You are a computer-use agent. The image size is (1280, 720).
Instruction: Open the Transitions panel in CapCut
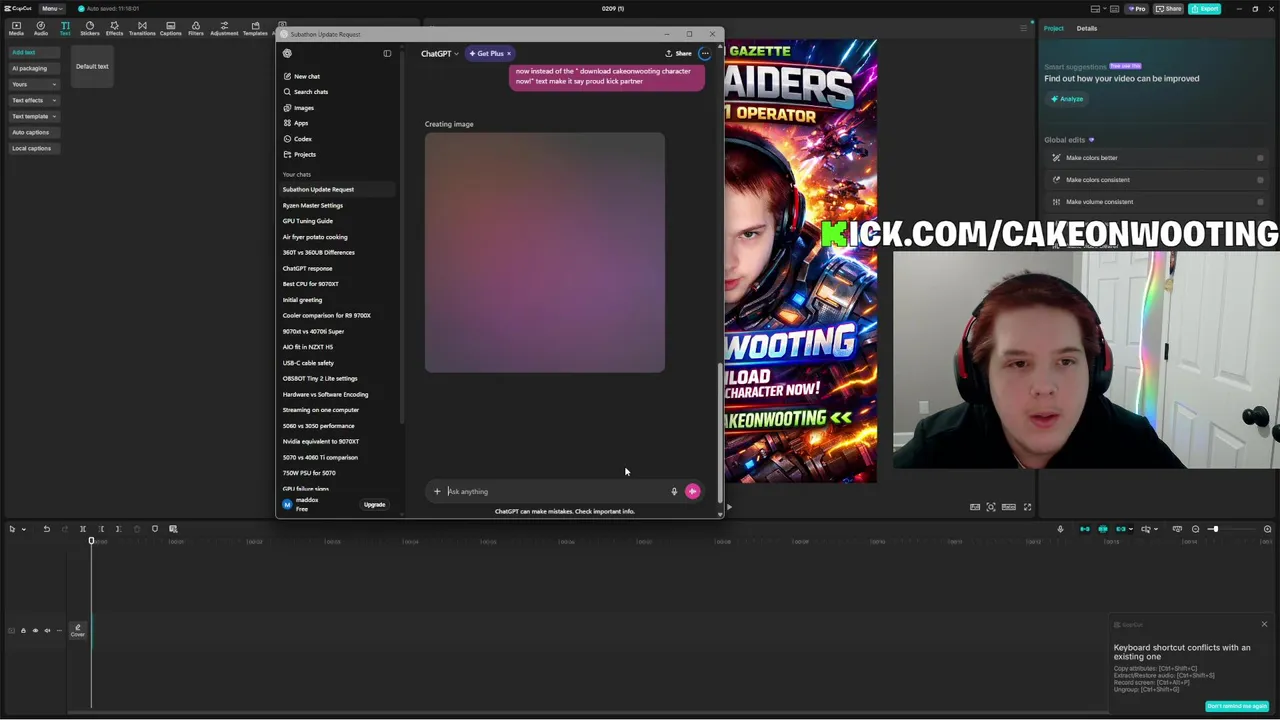(142, 28)
